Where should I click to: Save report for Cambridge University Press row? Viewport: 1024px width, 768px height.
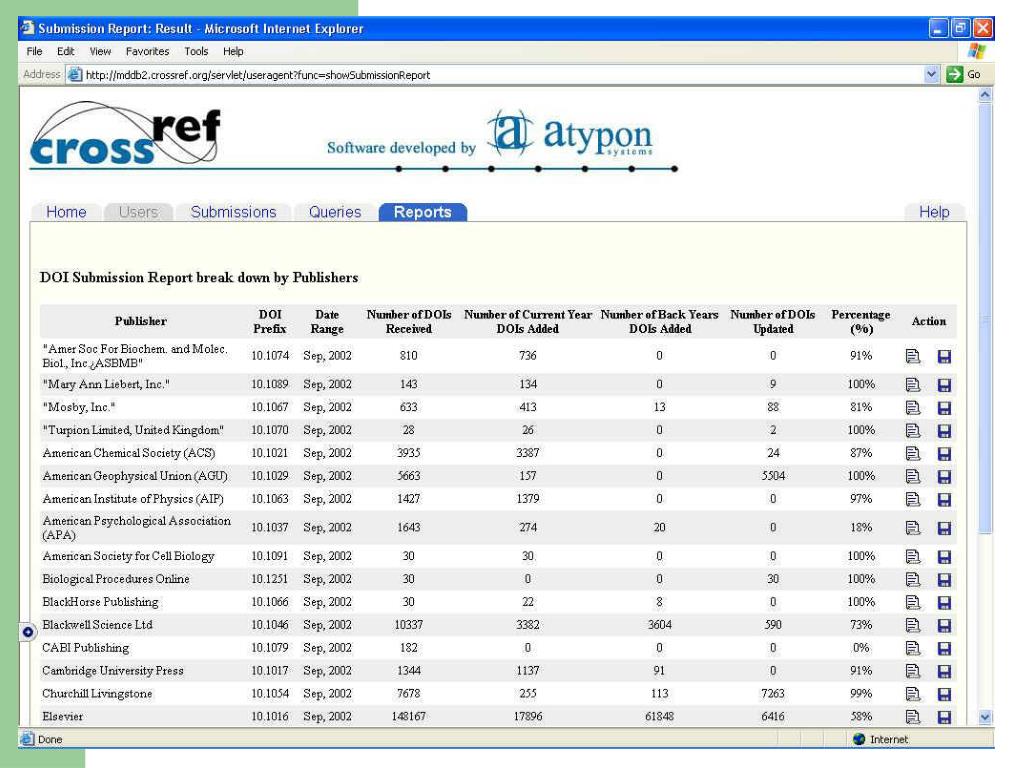pyautogui.click(x=944, y=671)
